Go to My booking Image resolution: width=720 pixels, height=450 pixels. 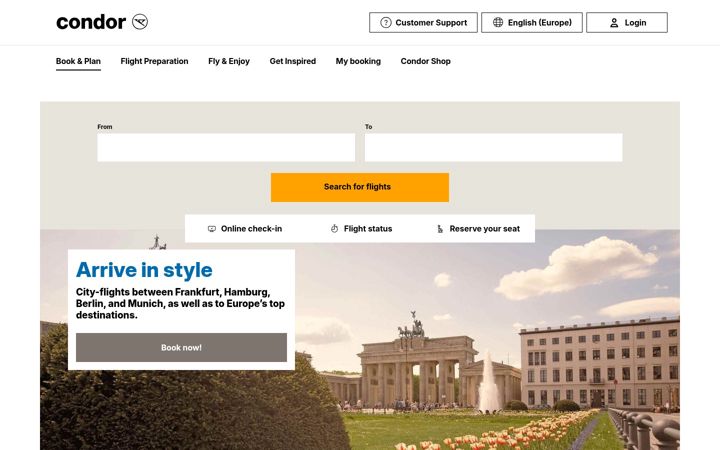click(x=358, y=61)
